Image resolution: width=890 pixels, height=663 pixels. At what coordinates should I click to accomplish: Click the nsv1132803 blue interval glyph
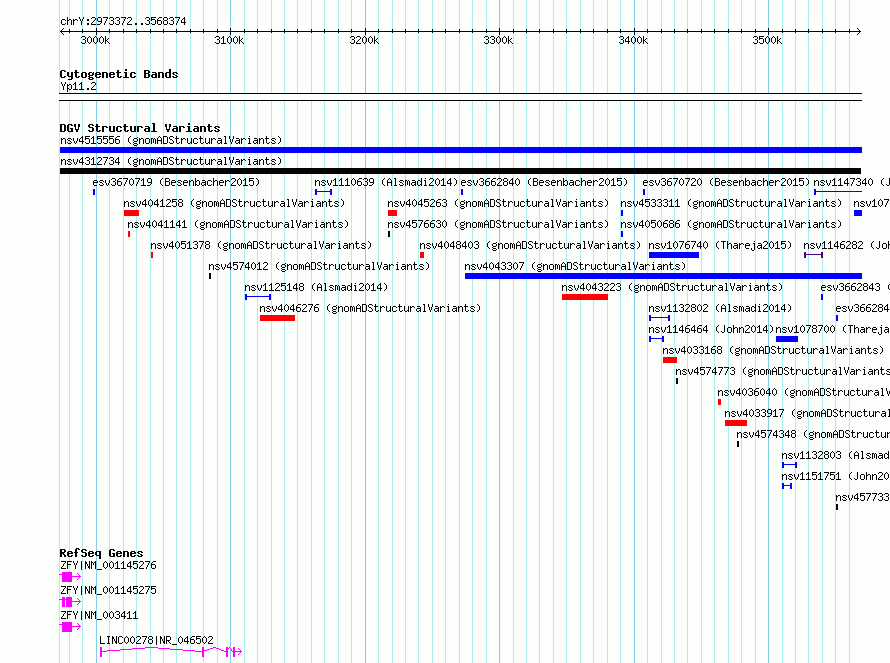790,465
